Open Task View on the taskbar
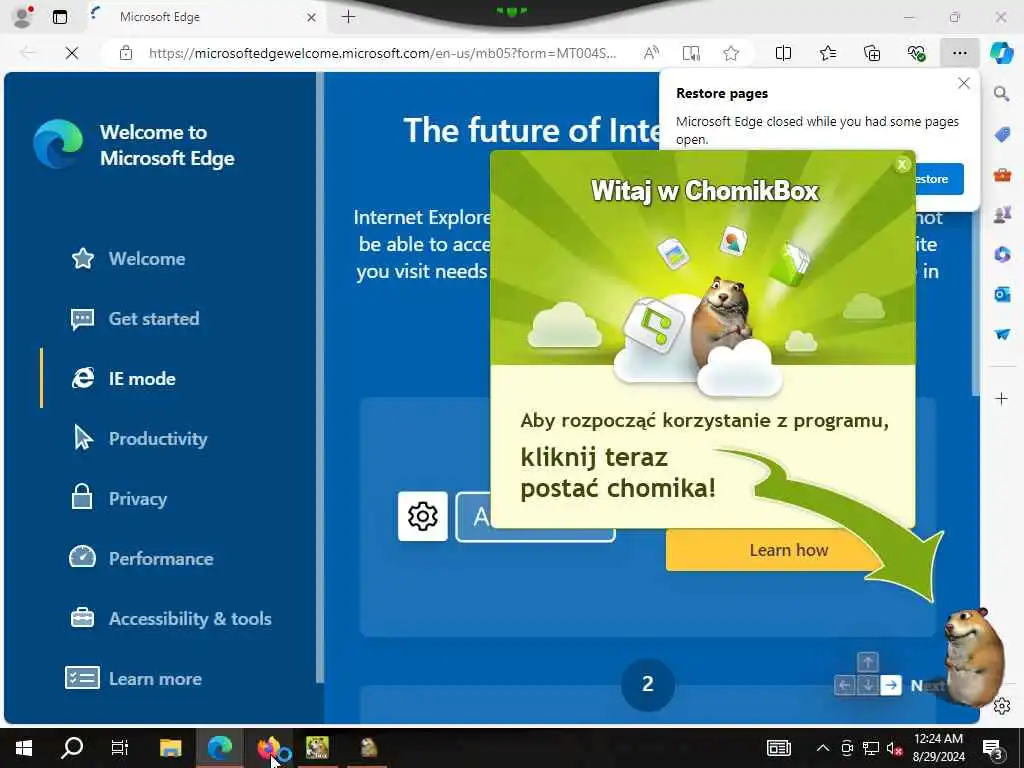Viewport: 1024px width, 768px height. (120, 748)
